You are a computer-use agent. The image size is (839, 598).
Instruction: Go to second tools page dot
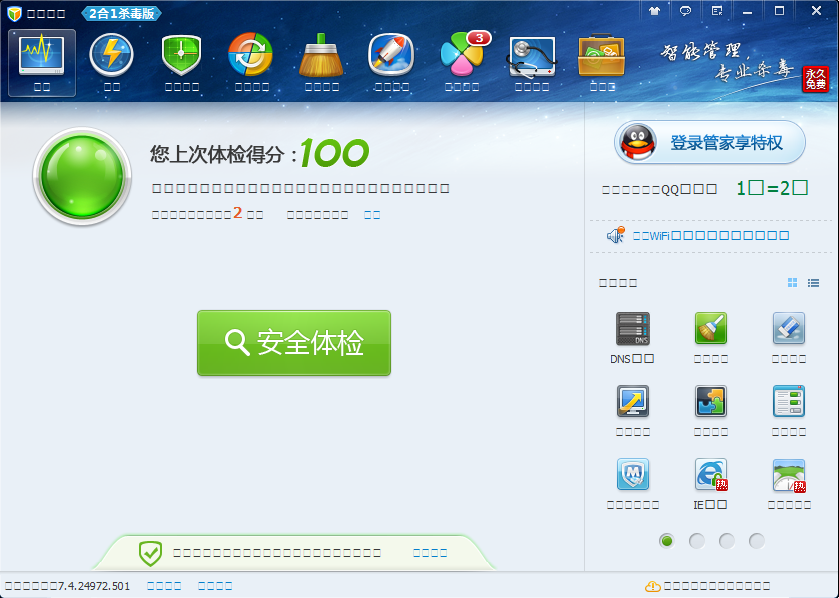pyautogui.click(x=696, y=541)
